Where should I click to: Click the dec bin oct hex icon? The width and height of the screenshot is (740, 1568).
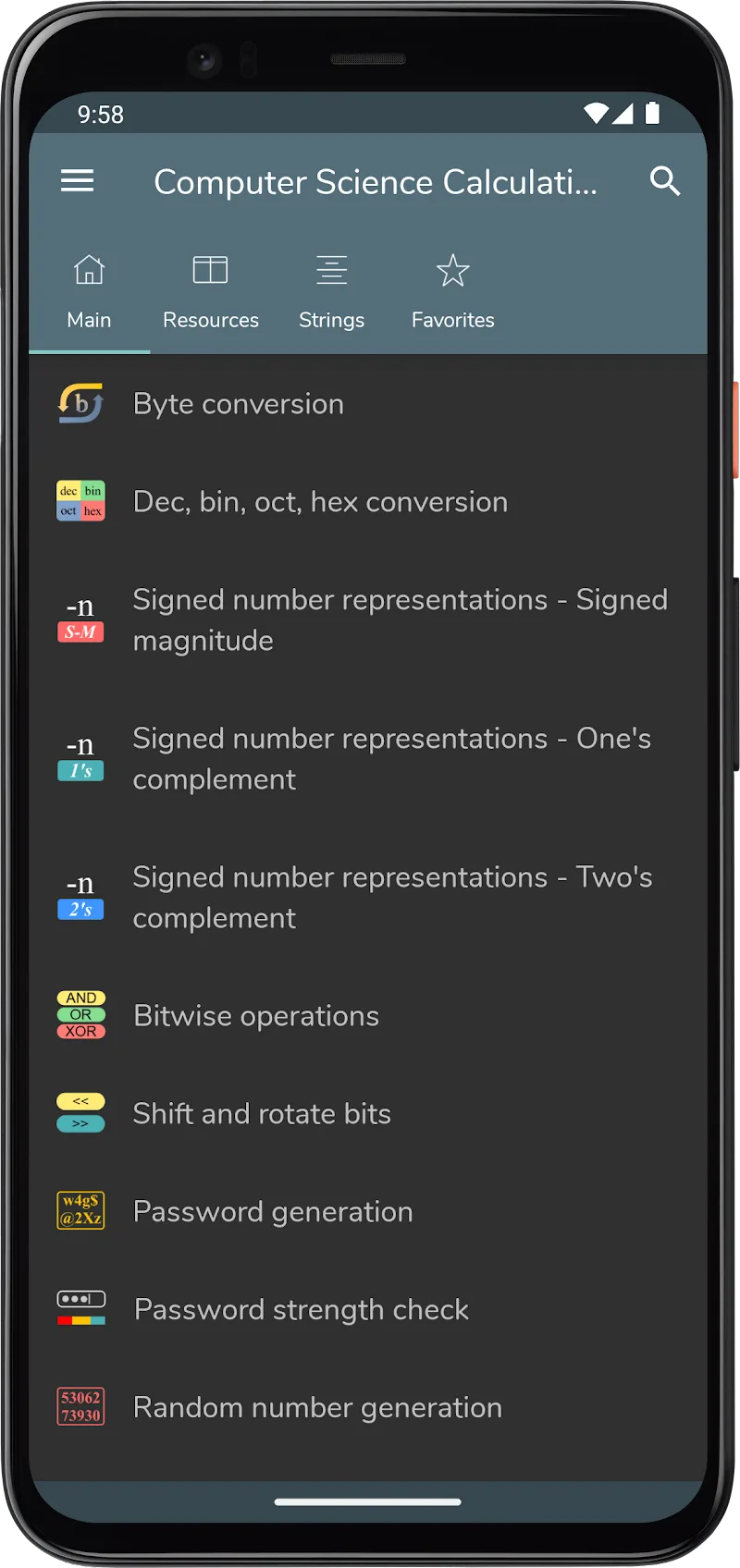coord(80,501)
